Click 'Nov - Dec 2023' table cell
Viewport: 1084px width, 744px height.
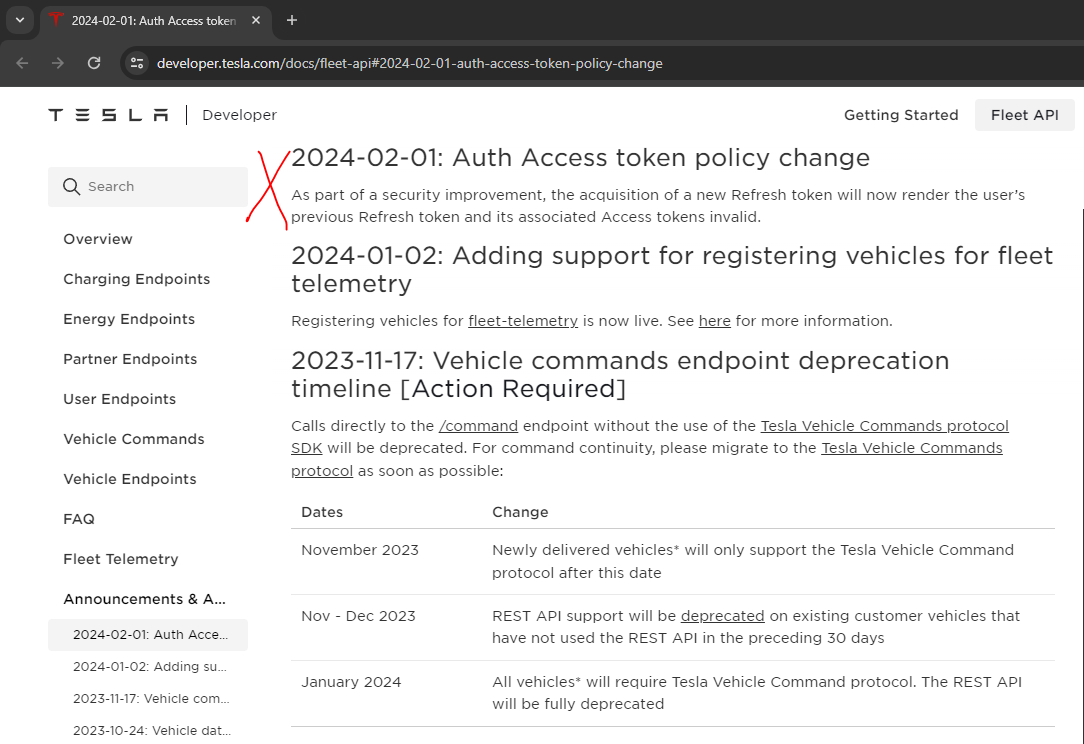point(358,616)
